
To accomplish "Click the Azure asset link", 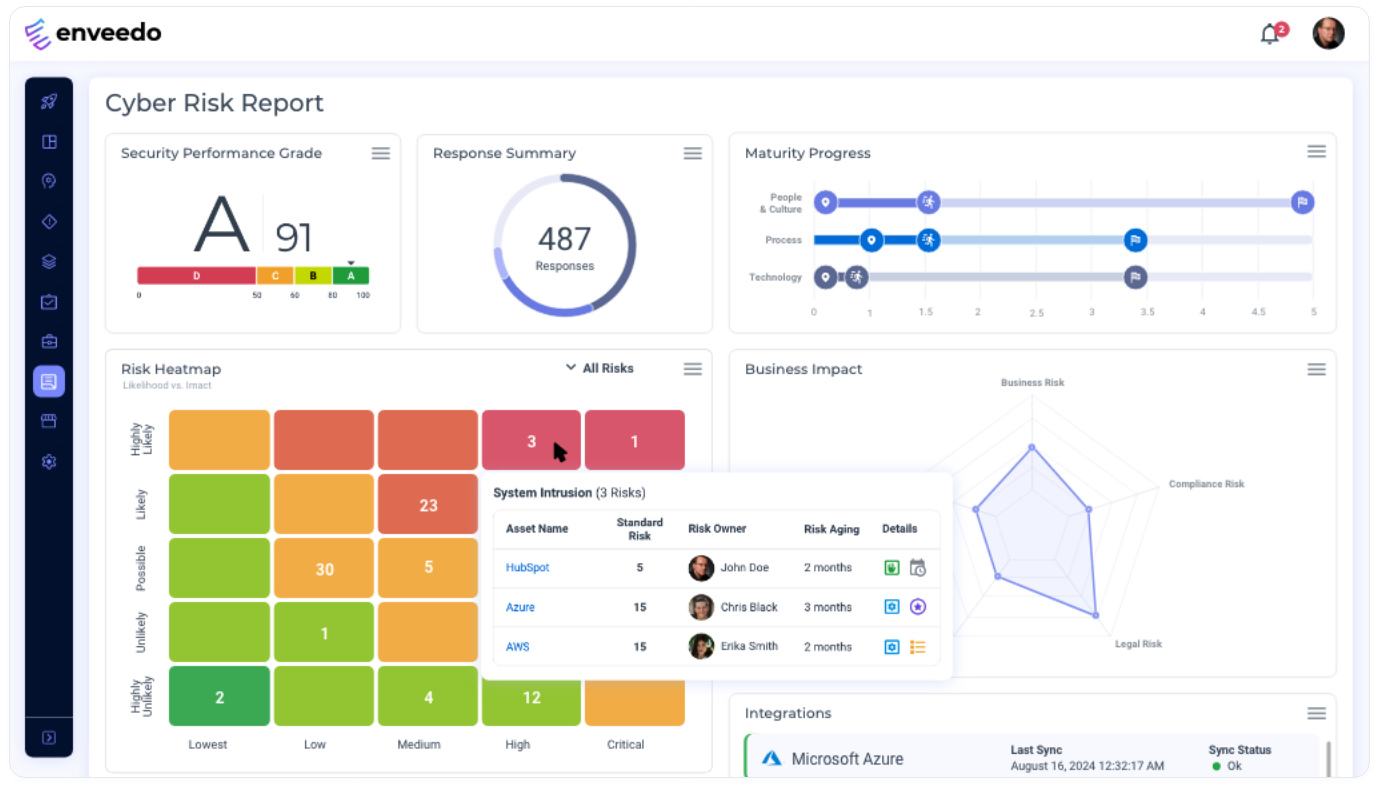I will (520, 607).
